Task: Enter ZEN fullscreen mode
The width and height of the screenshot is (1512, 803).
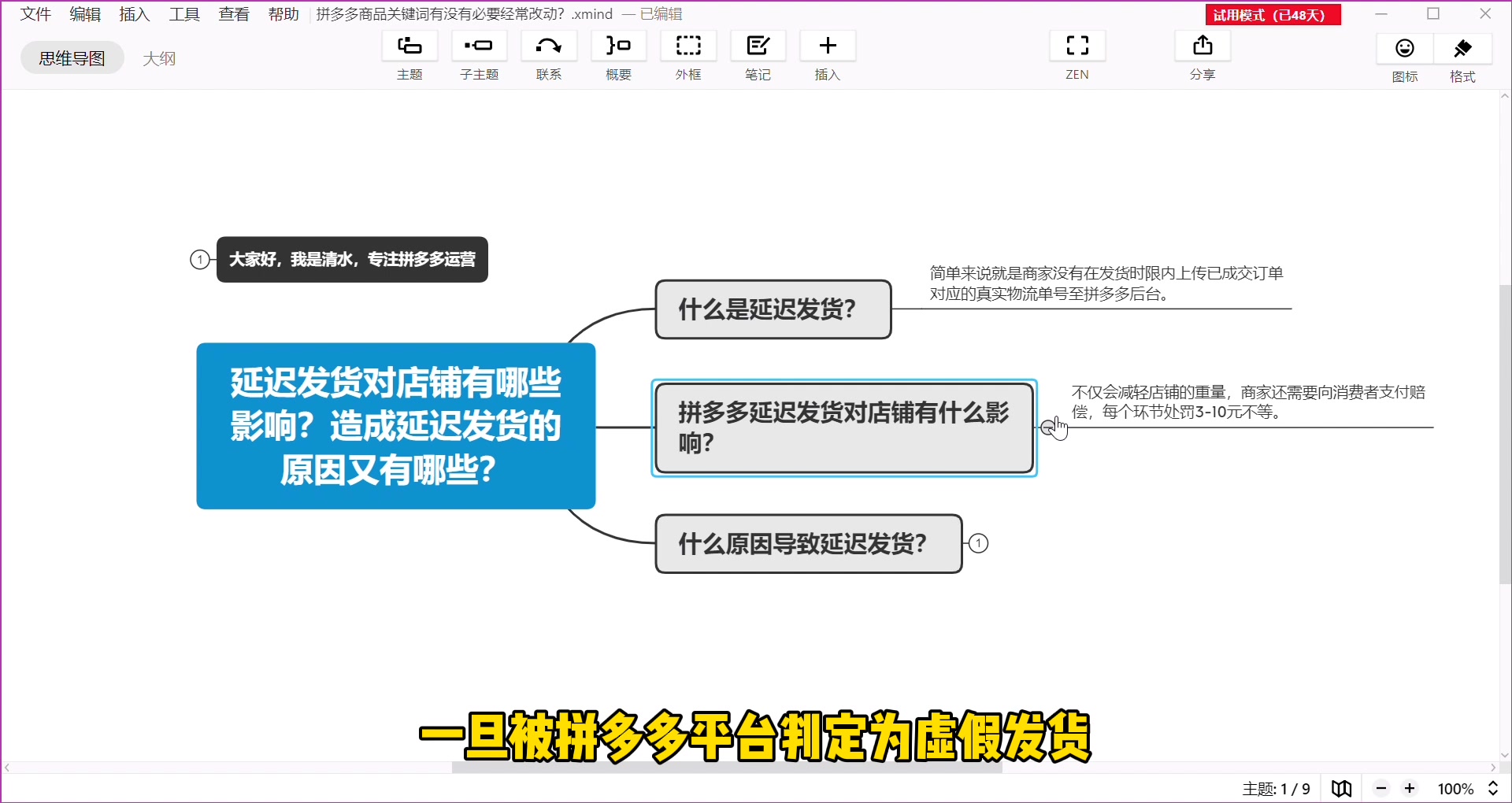Action: click(1077, 47)
